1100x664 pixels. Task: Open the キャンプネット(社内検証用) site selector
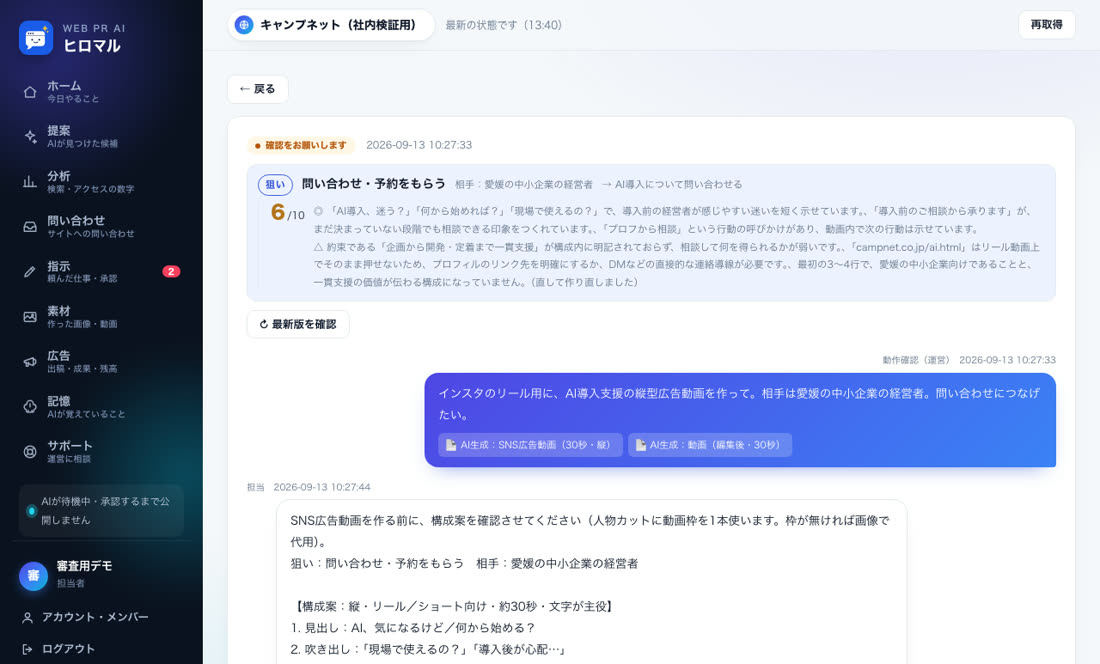click(331, 25)
